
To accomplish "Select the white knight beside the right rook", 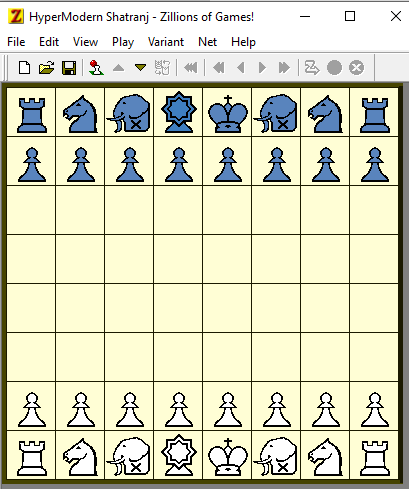I will [325, 457].
